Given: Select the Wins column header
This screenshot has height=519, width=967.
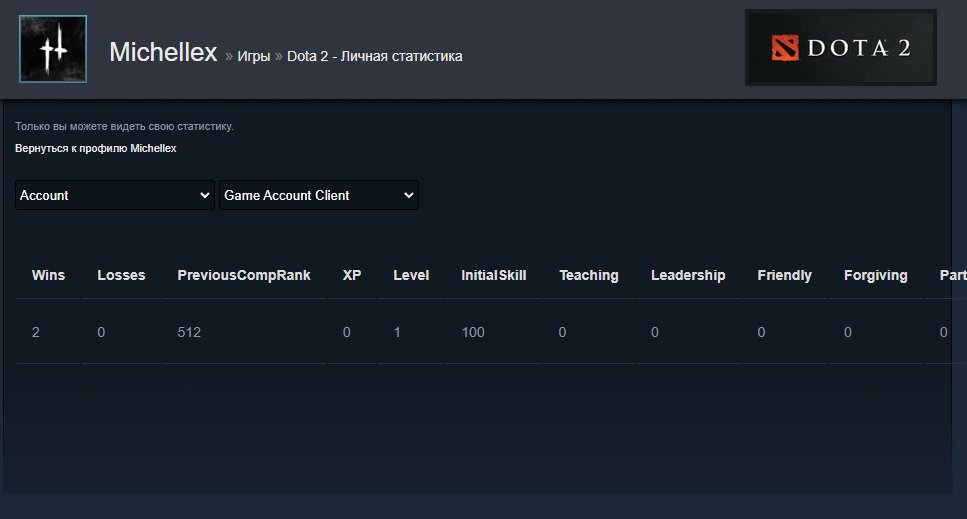Looking at the screenshot, I should 48,275.
